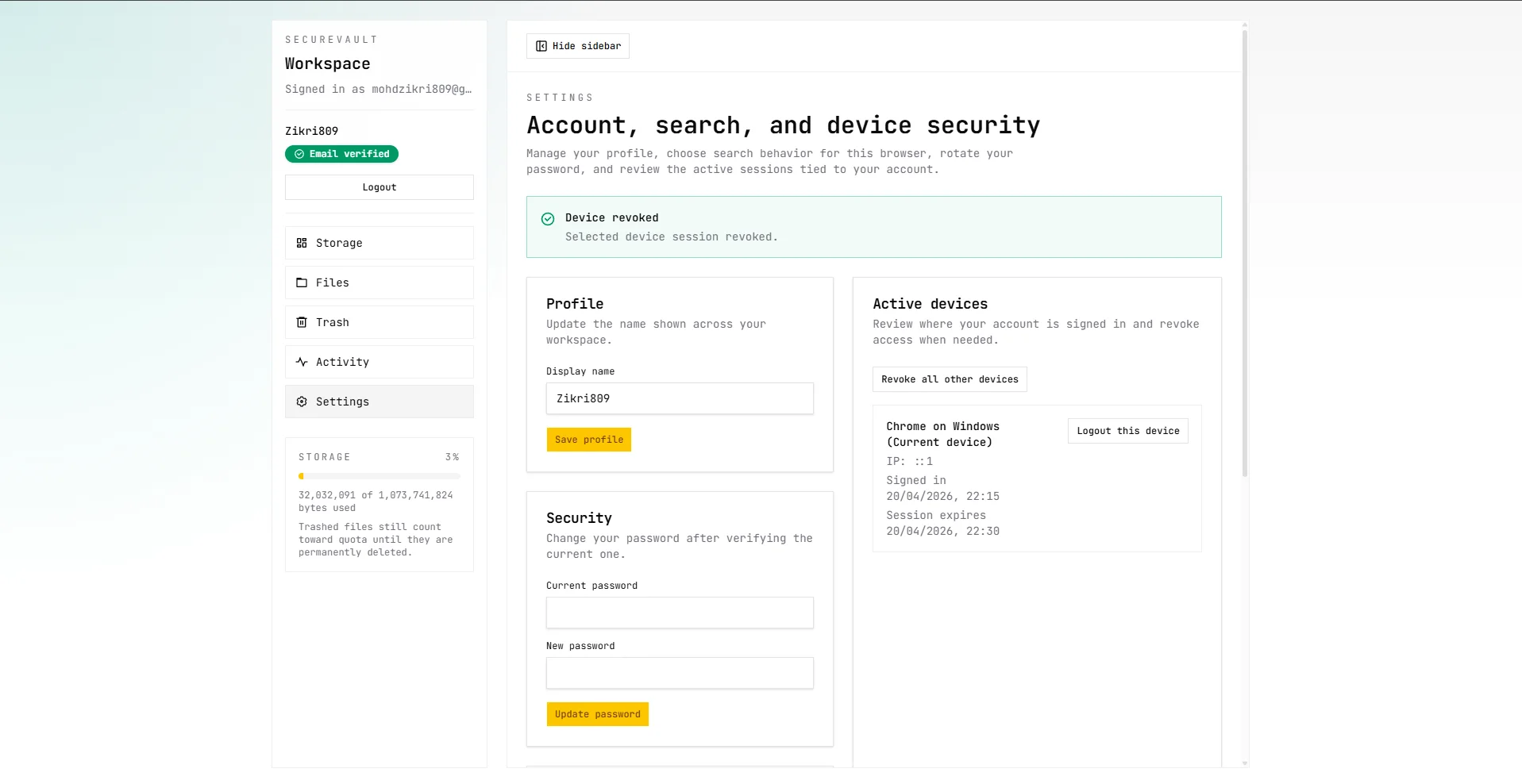This screenshot has width=1522, height=784.
Task: Click the 'SECUREVAULT' brand label
Action: click(x=332, y=40)
